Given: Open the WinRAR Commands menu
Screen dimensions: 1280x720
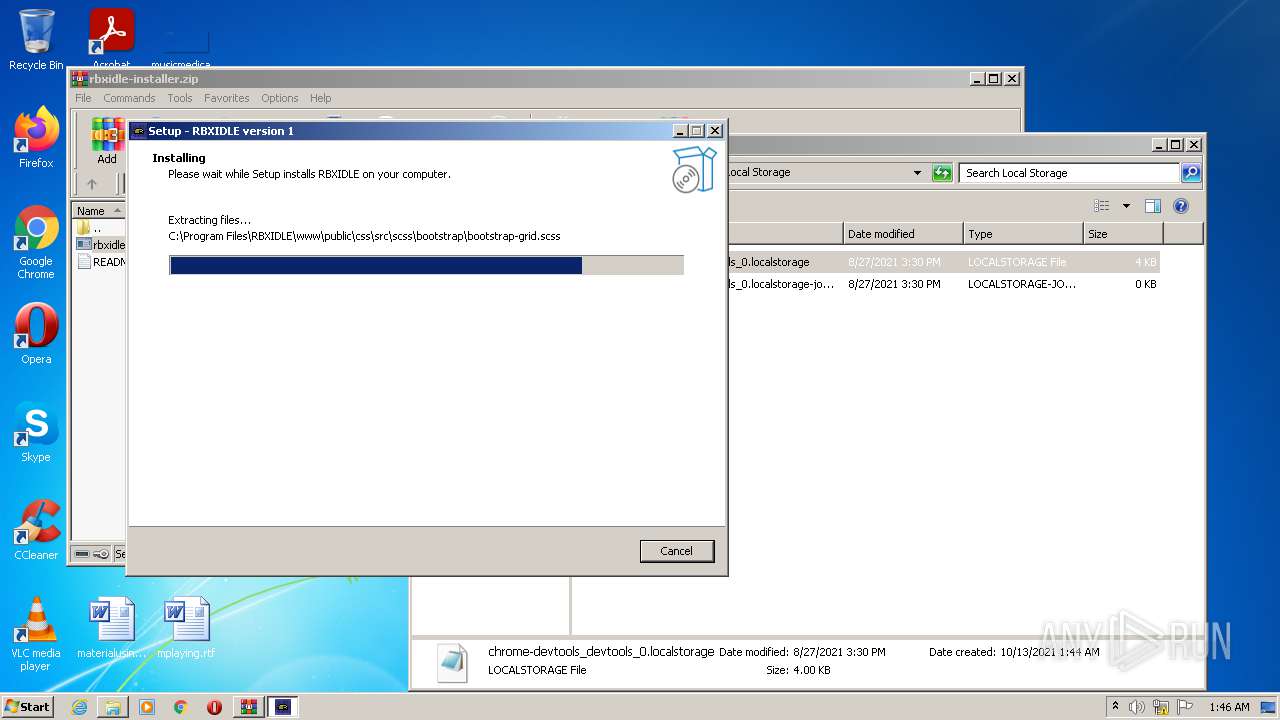Looking at the screenshot, I should [x=129, y=98].
